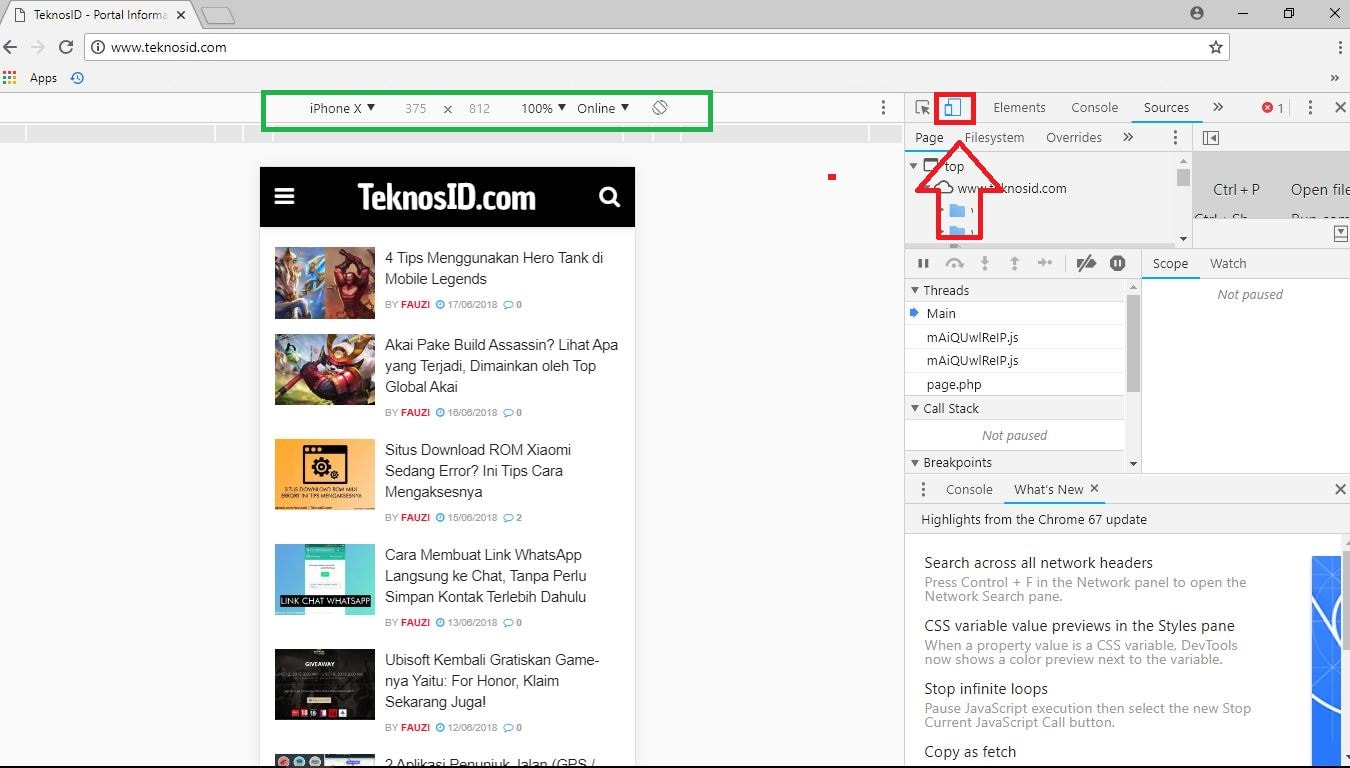1350x768 pixels.
Task: Activate the inspect element picker icon
Action: point(923,108)
